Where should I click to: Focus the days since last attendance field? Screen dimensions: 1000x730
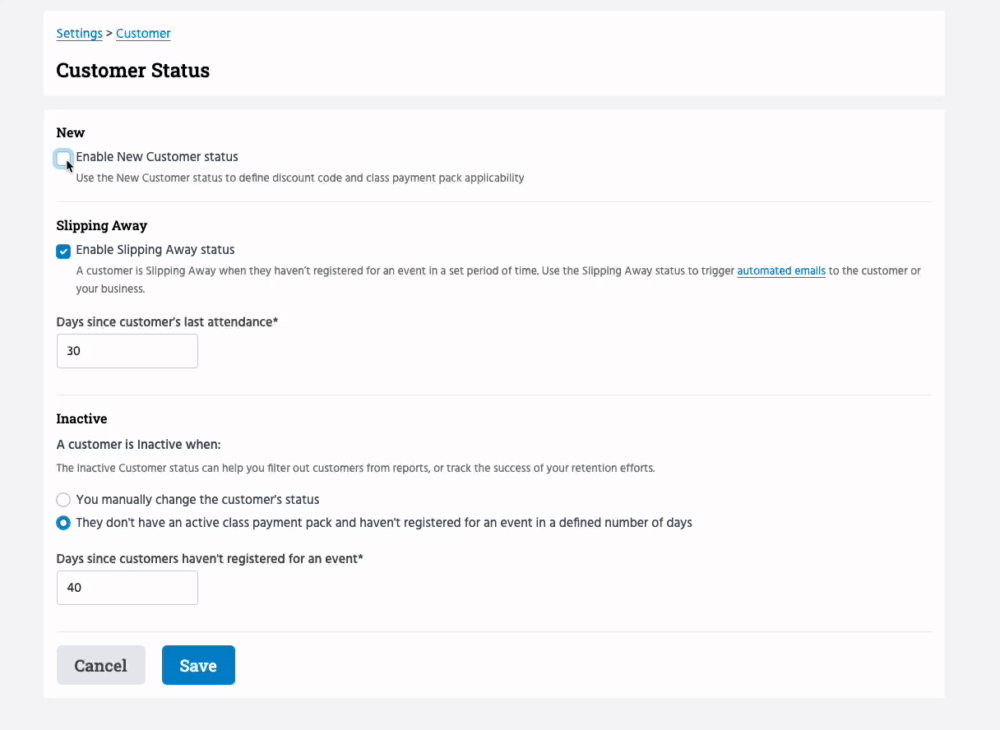127,351
